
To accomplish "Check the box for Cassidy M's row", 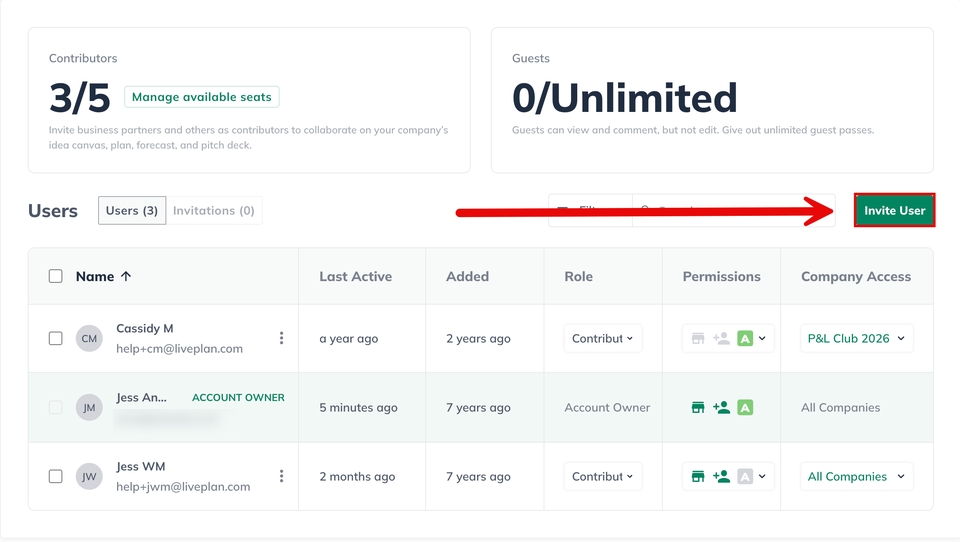I will click(56, 338).
